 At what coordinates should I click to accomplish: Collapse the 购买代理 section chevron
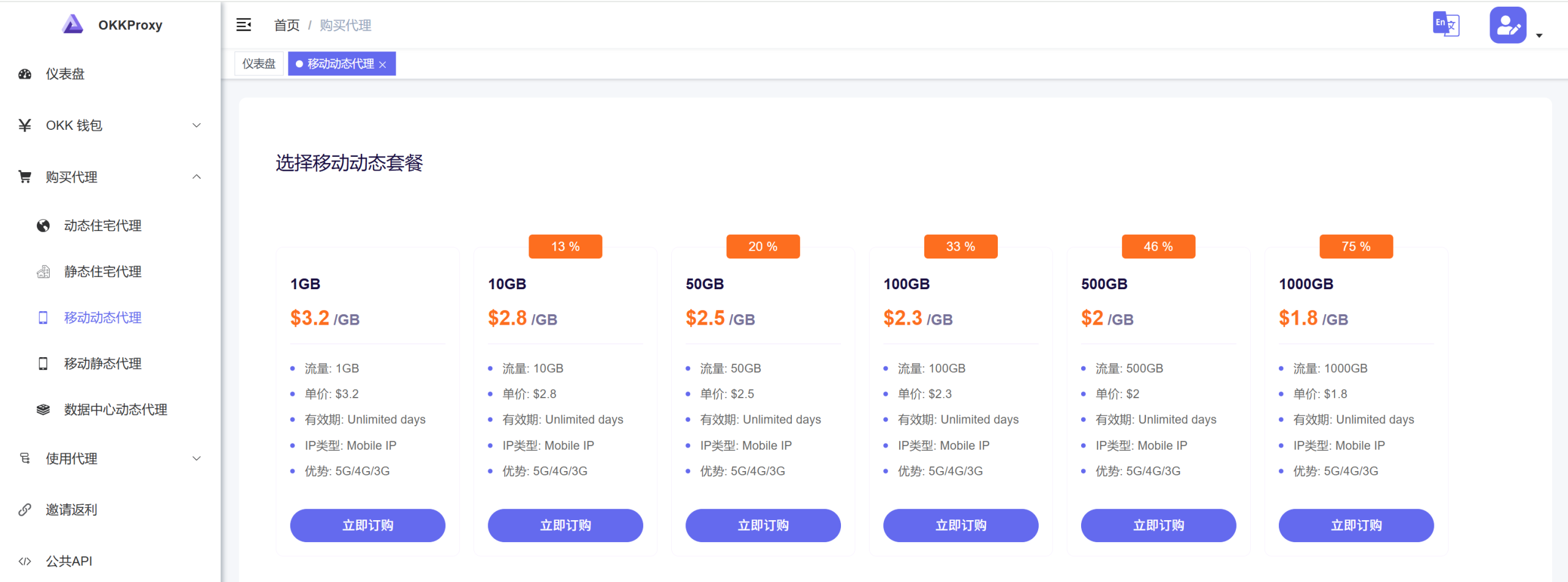[x=197, y=176]
